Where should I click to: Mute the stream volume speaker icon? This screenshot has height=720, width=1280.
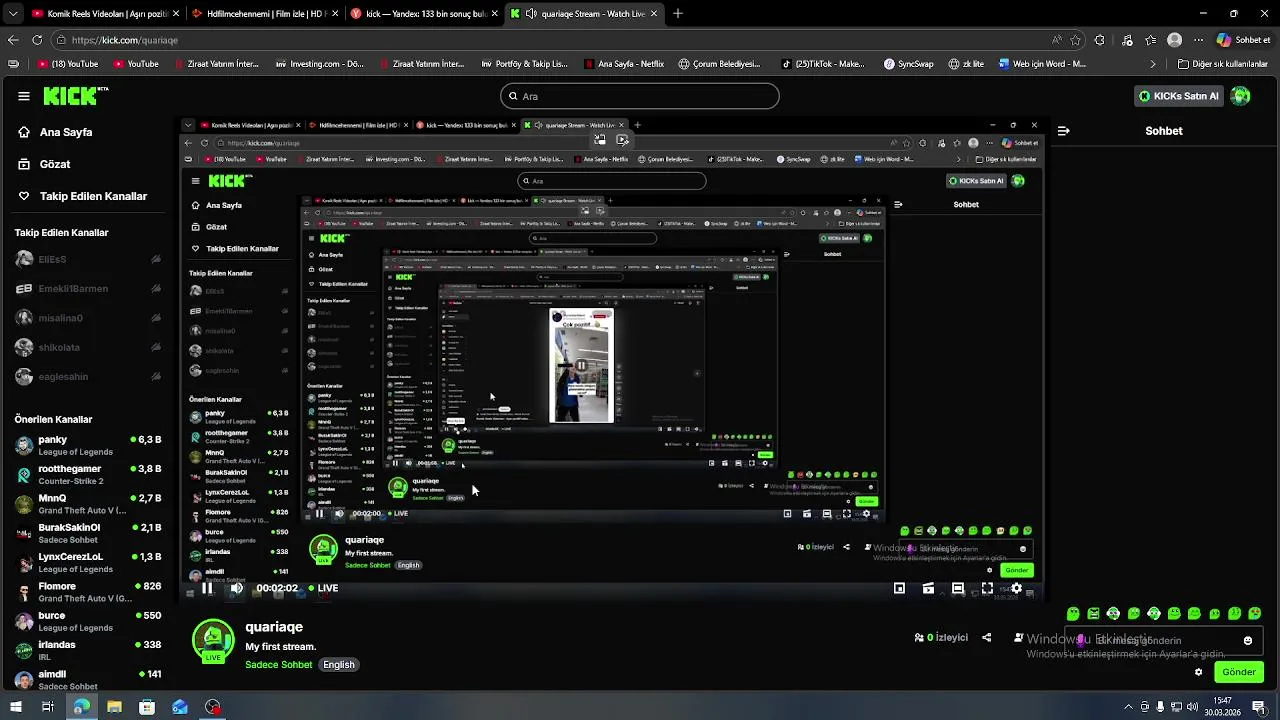click(237, 588)
